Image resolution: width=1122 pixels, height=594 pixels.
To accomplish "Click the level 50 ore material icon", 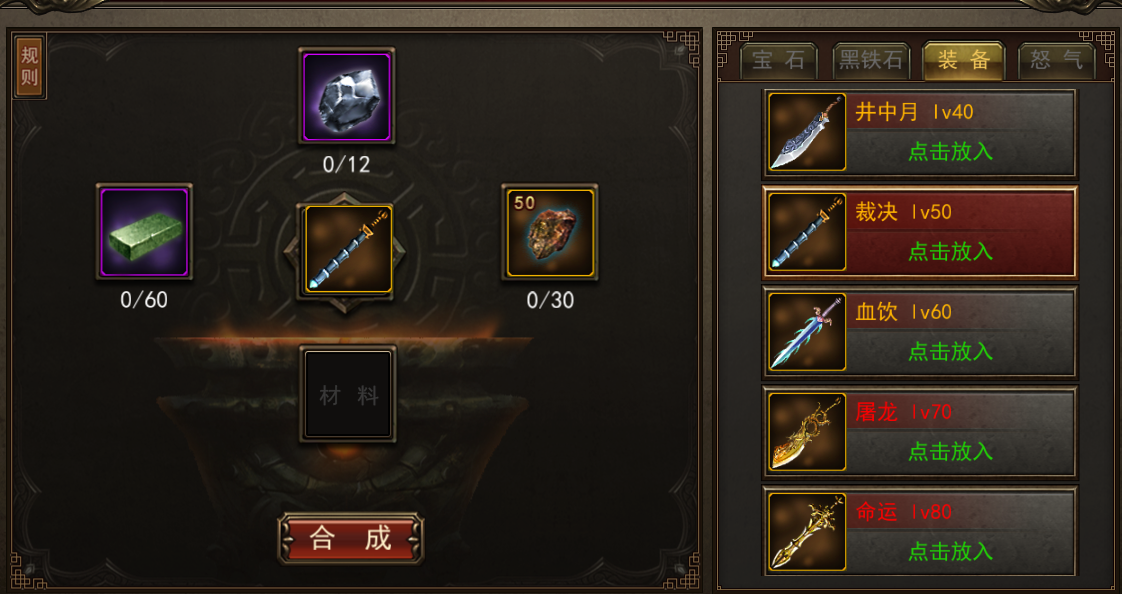I will (550, 232).
